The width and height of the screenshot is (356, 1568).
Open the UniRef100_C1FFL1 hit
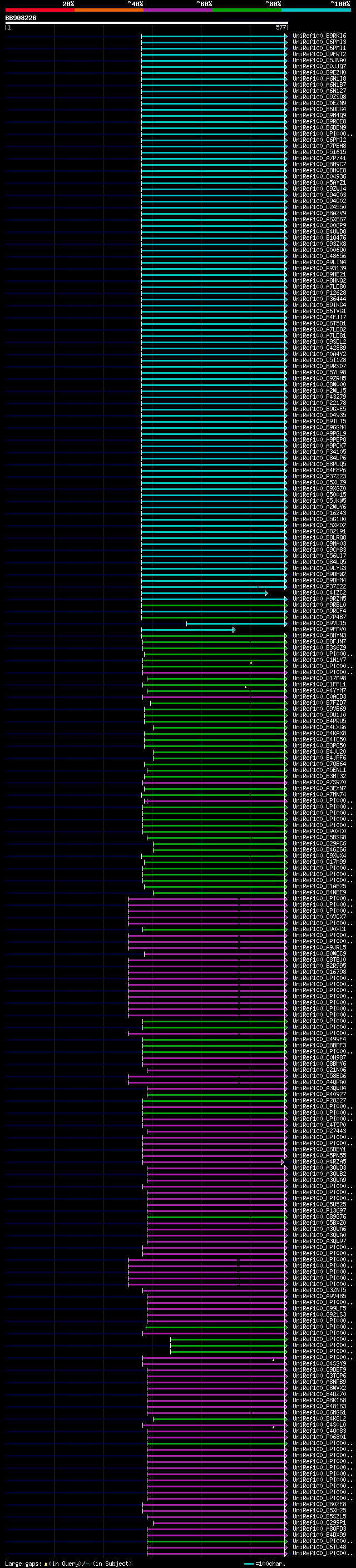pos(319,684)
